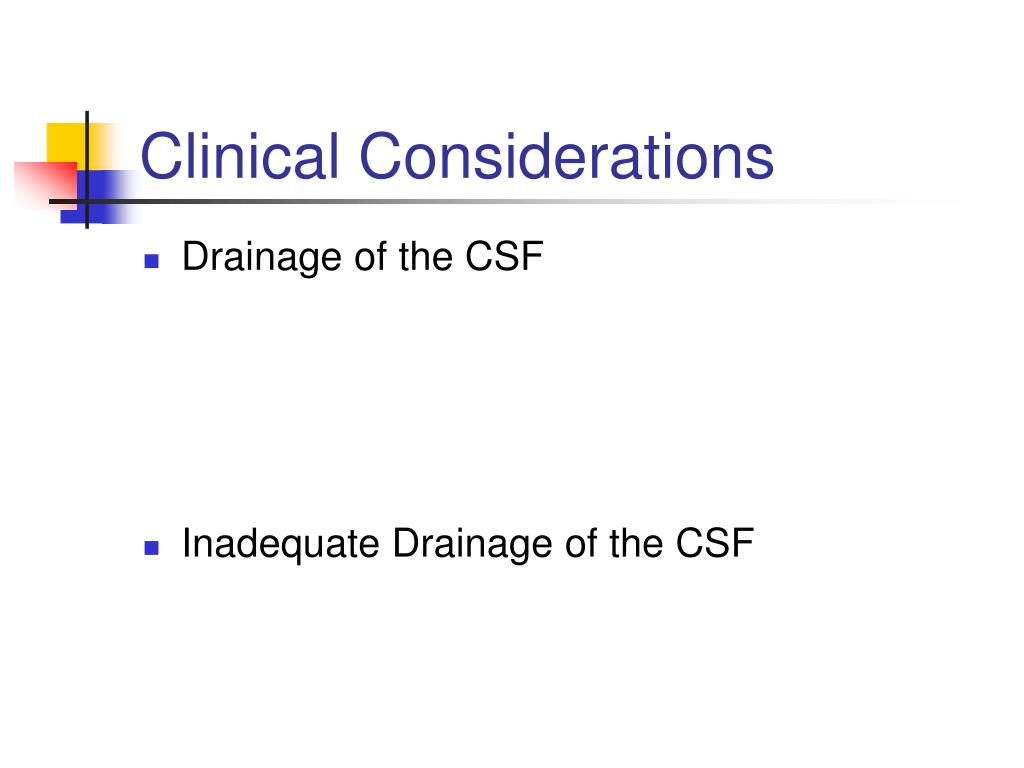
Task: Click the word "Drainage" in the second bullet
Action: (x=472, y=543)
